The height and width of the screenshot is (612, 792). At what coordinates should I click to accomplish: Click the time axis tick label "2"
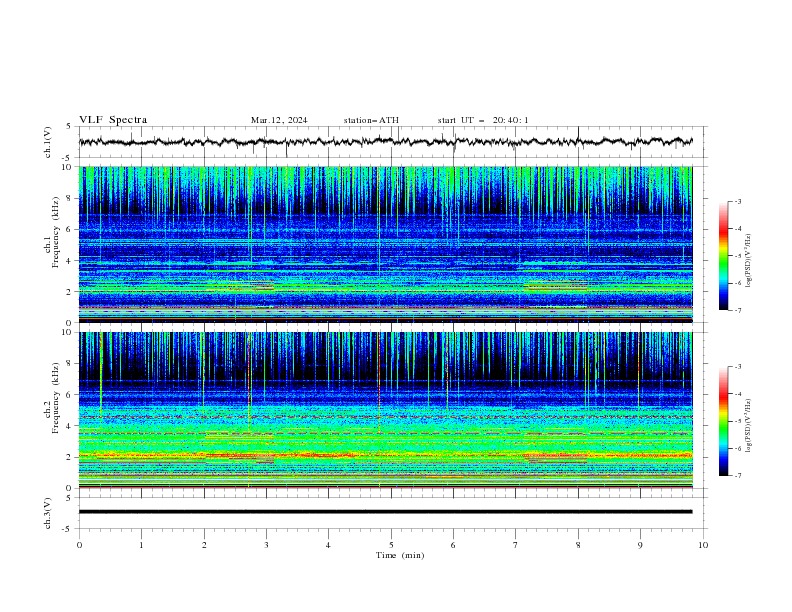[x=204, y=545]
